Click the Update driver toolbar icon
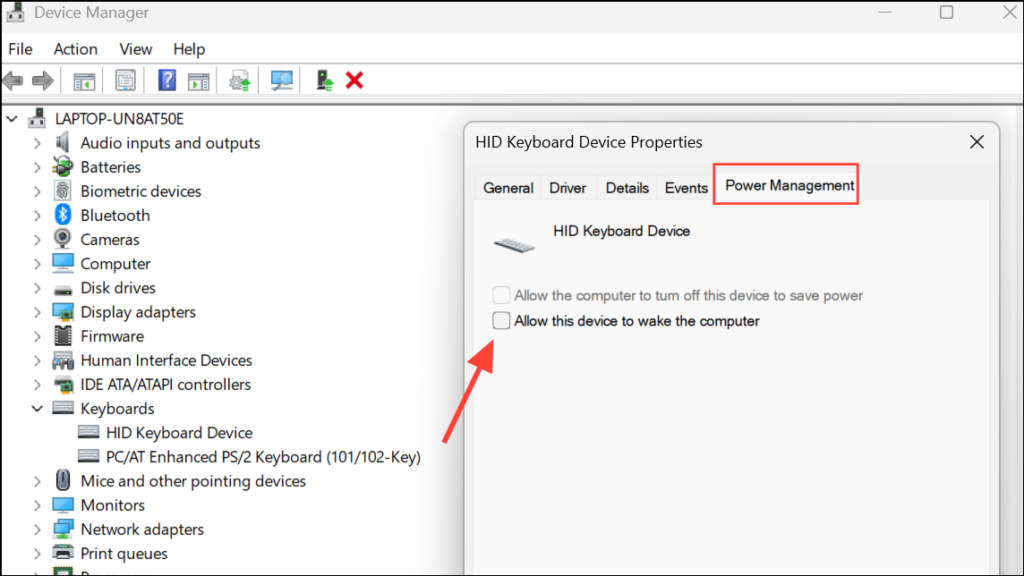 240,81
